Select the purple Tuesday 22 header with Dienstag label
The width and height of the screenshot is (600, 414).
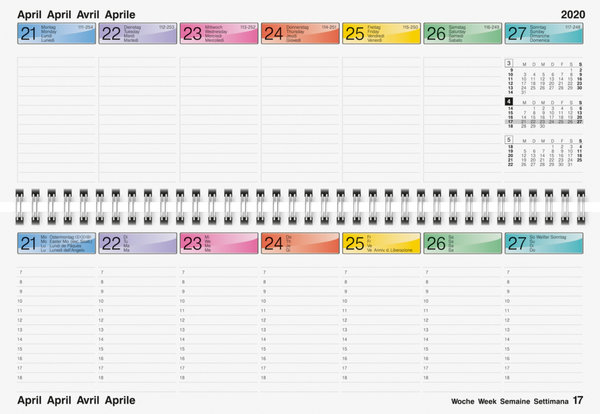(x=138, y=34)
